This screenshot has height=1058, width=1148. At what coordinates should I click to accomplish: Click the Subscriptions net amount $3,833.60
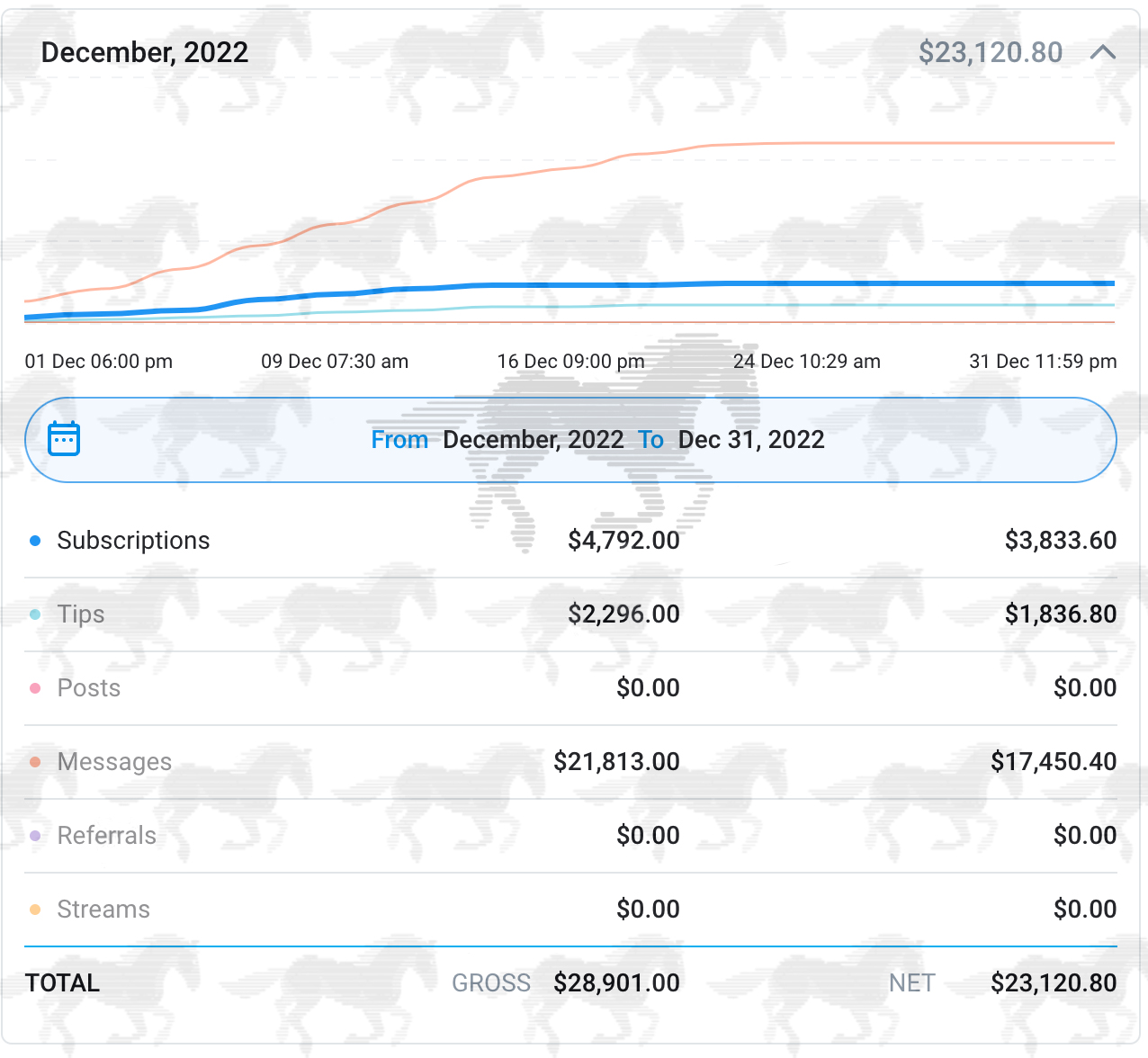click(x=1060, y=541)
